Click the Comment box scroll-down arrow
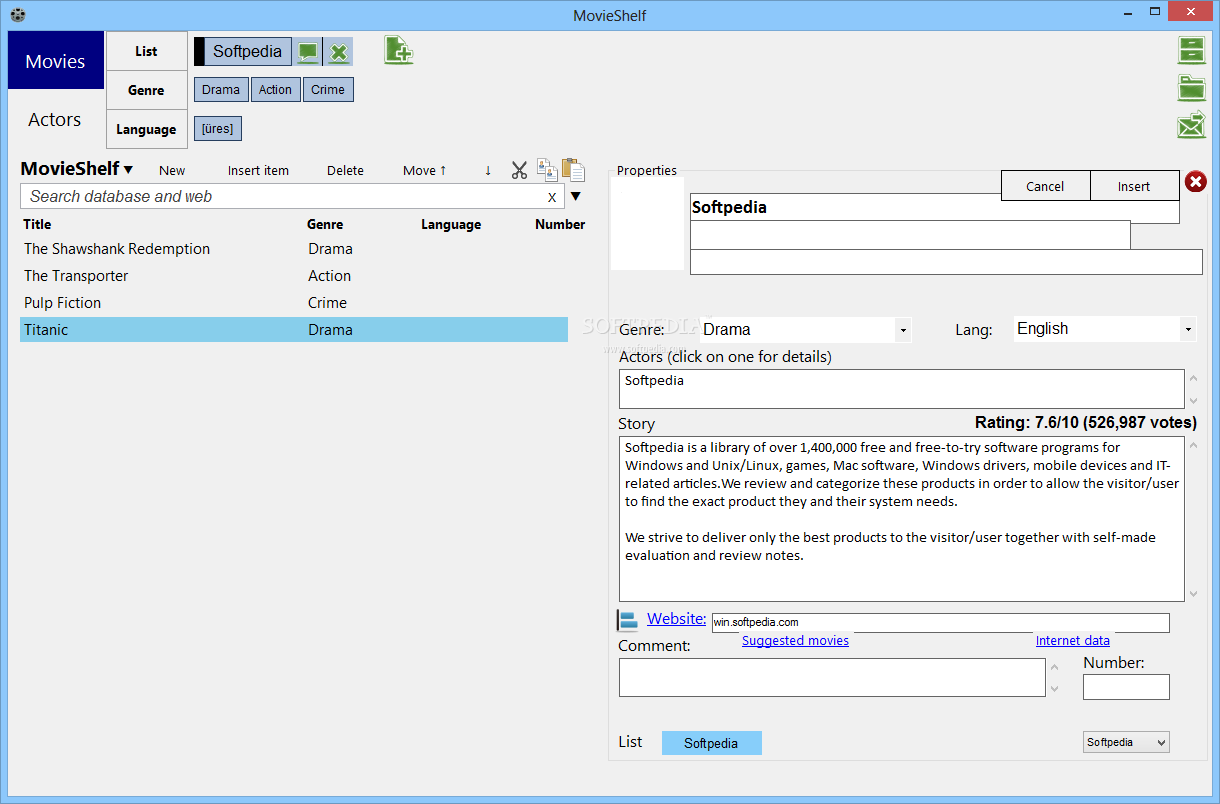This screenshot has height=804, width=1220. pyautogui.click(x=1054, y=689)
